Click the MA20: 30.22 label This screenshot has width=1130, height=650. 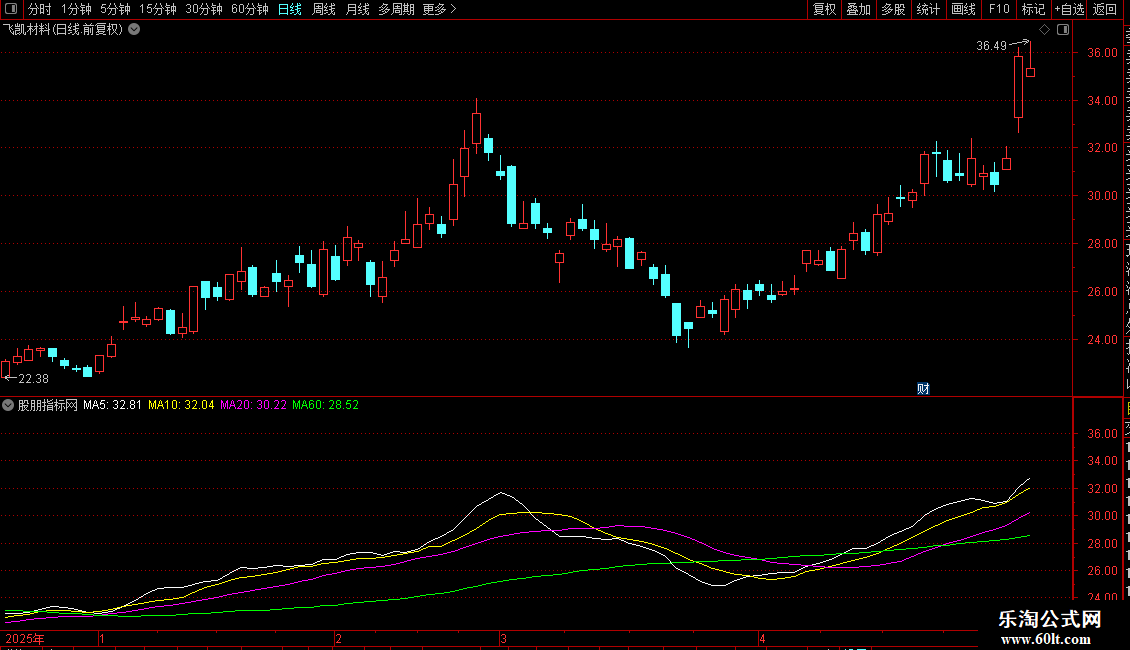coord(253,405)
